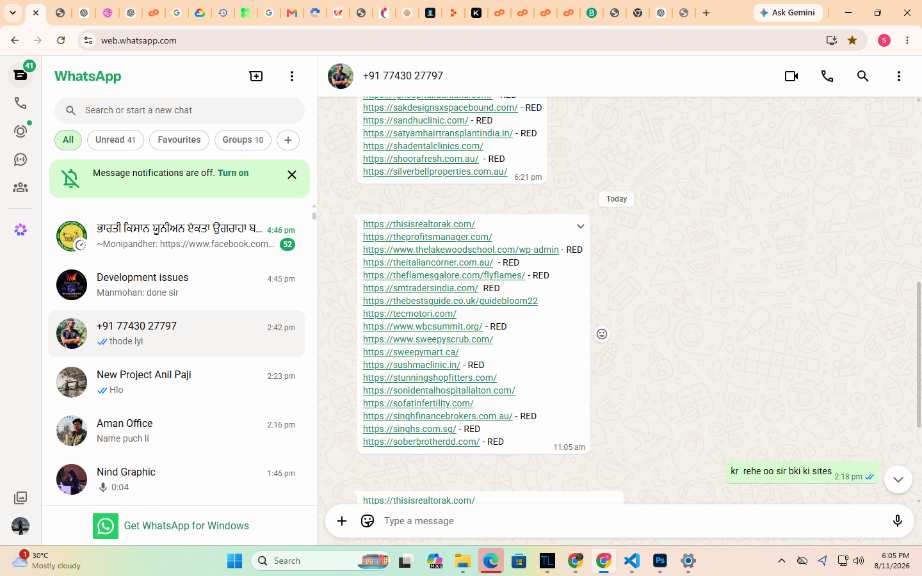Open the chat list three-dot menu
Image resolution: width=922 pixels, height=576 pixels.
coord(292,76)
